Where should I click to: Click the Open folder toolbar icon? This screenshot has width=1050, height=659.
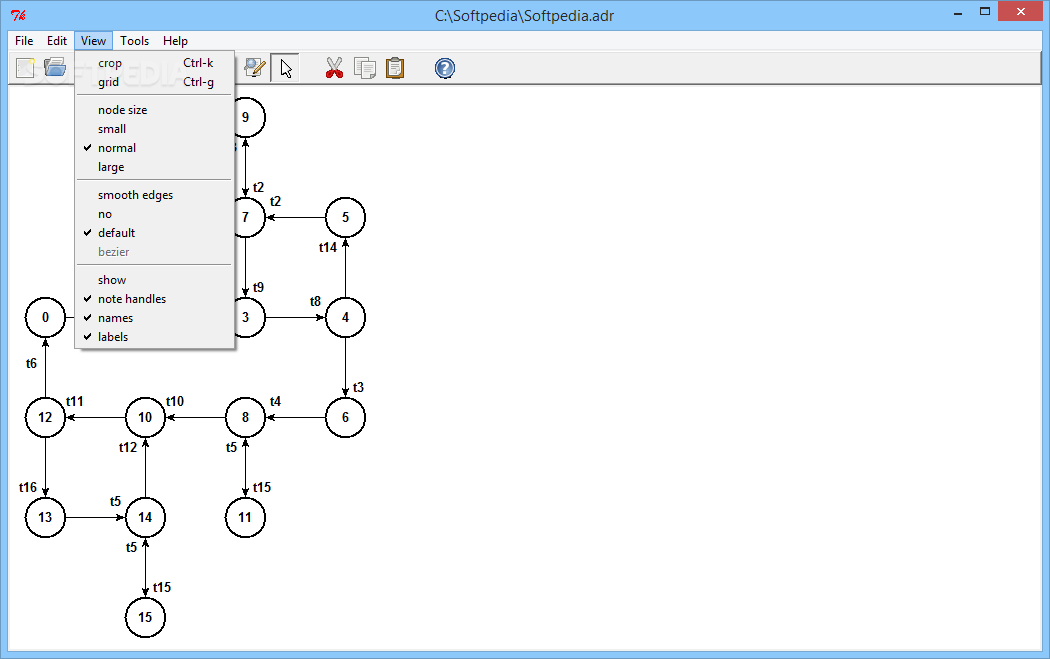point(55,68)
